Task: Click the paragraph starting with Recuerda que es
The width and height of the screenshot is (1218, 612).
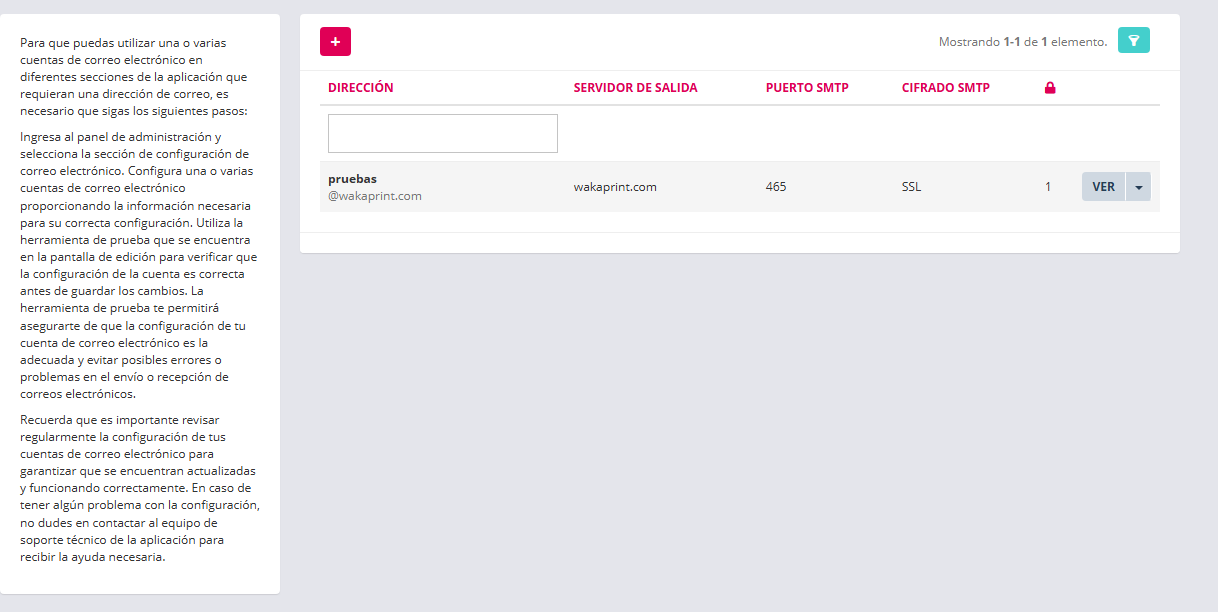Action: (139, 488)
